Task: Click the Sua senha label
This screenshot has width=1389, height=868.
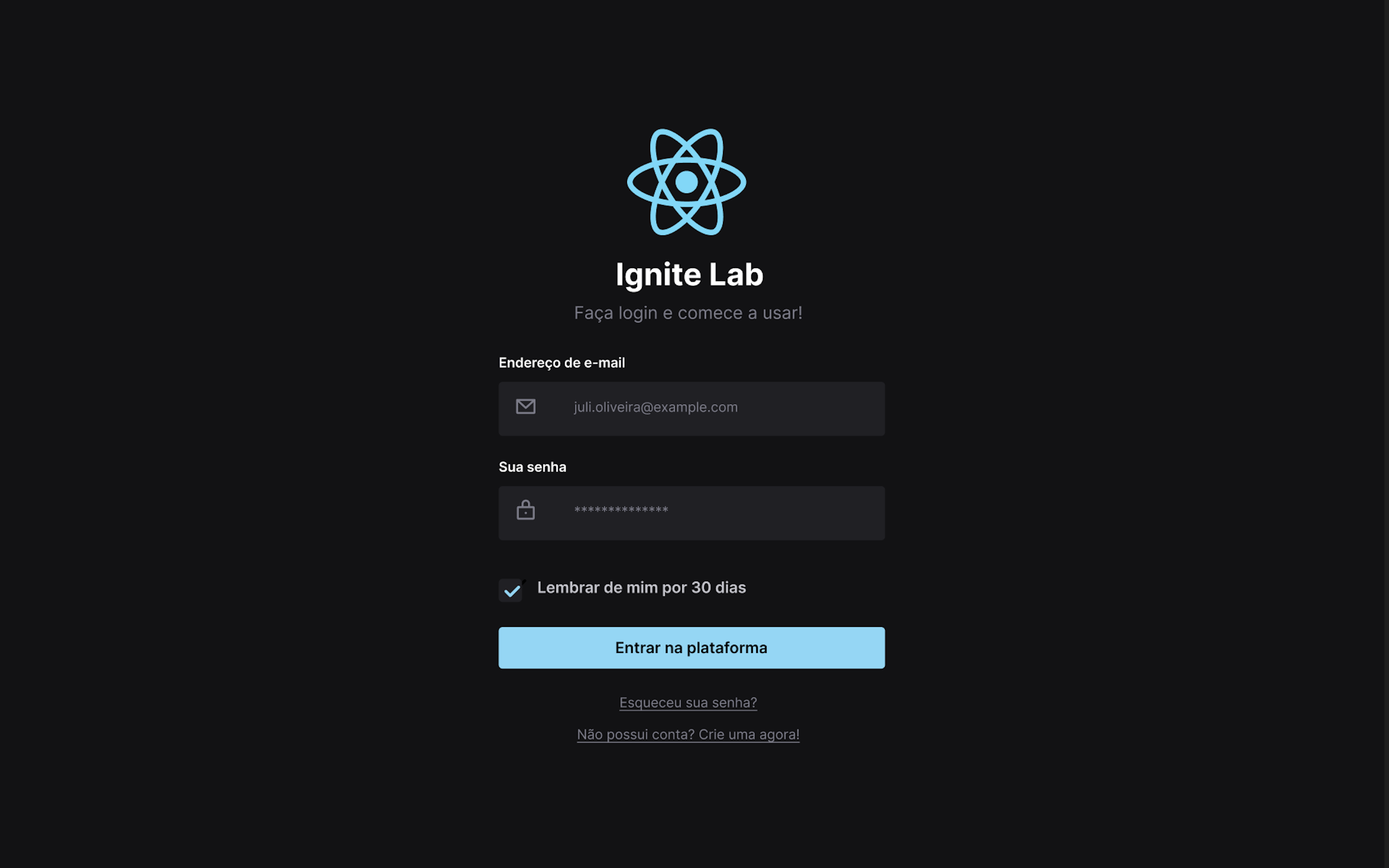Action: [532, 467]
